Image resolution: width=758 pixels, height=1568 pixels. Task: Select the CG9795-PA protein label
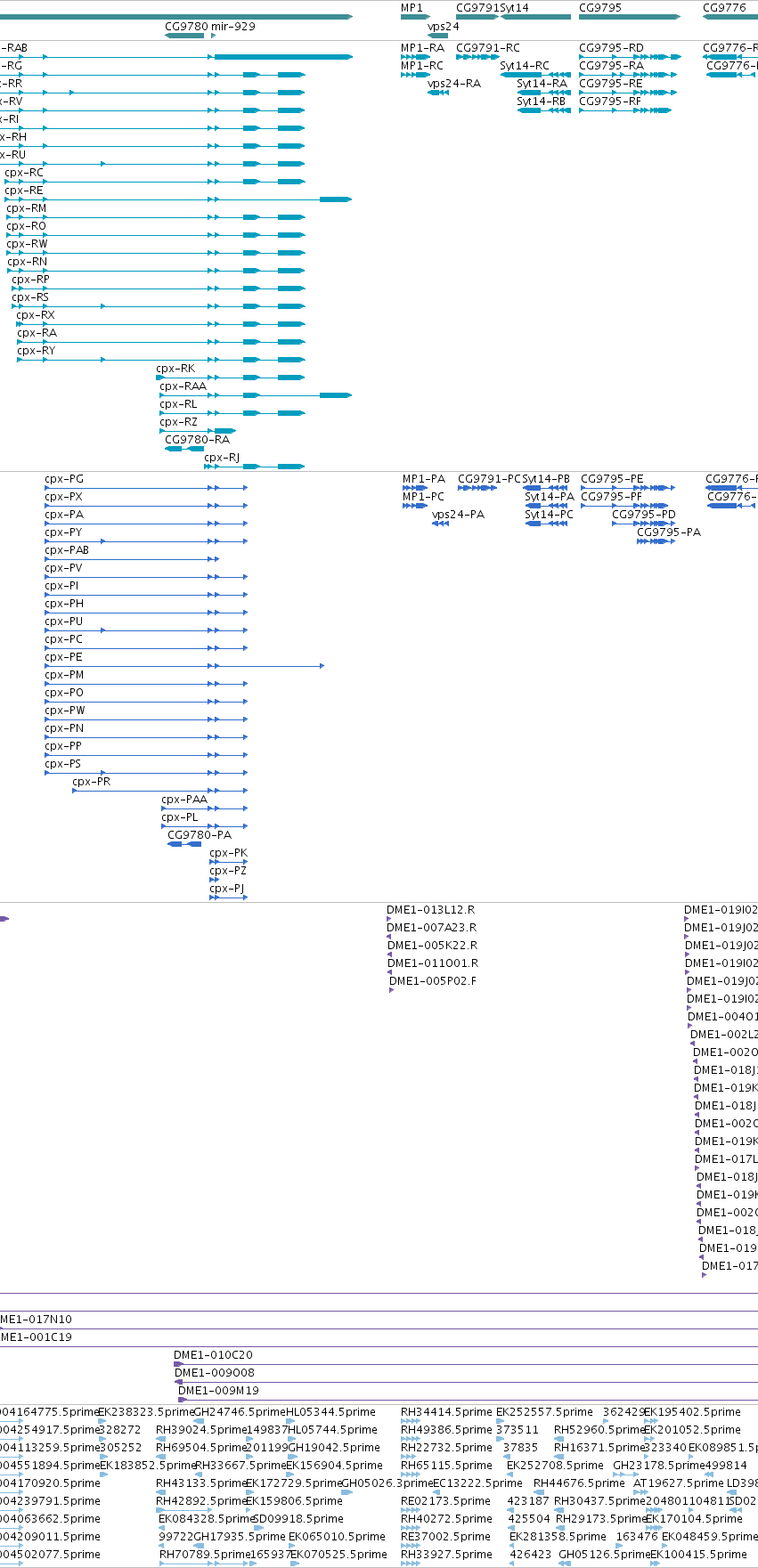coord(669,532)
